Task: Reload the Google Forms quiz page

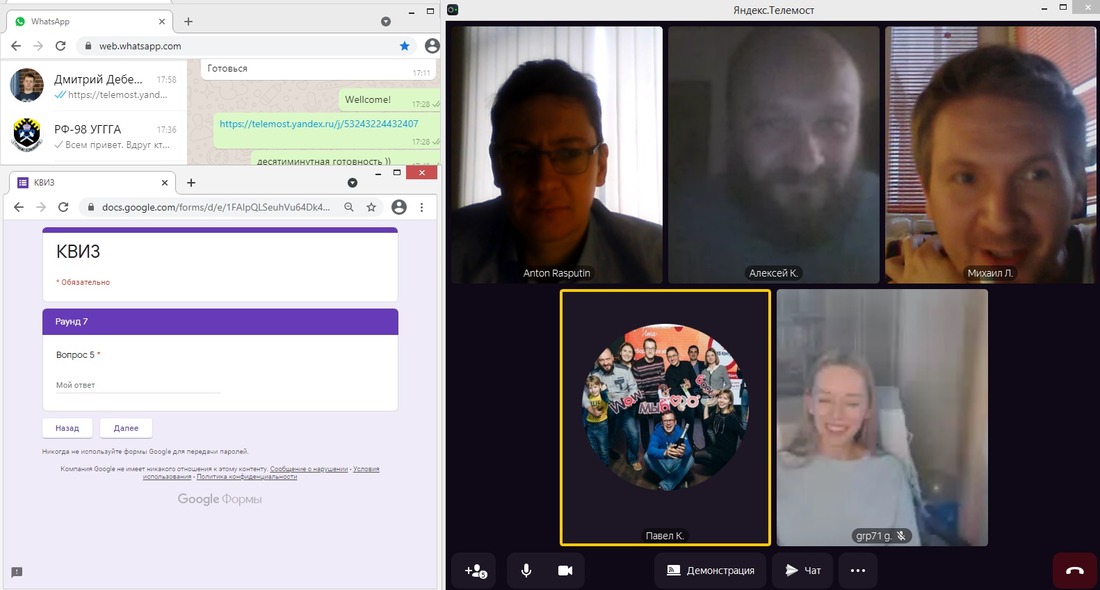Action: (x=63, y=207)
